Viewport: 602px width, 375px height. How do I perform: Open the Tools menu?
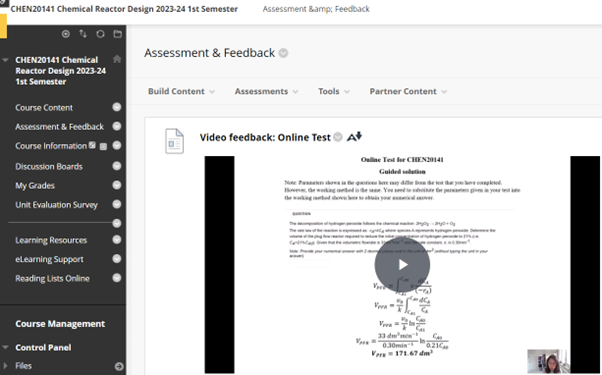(334, 91)
